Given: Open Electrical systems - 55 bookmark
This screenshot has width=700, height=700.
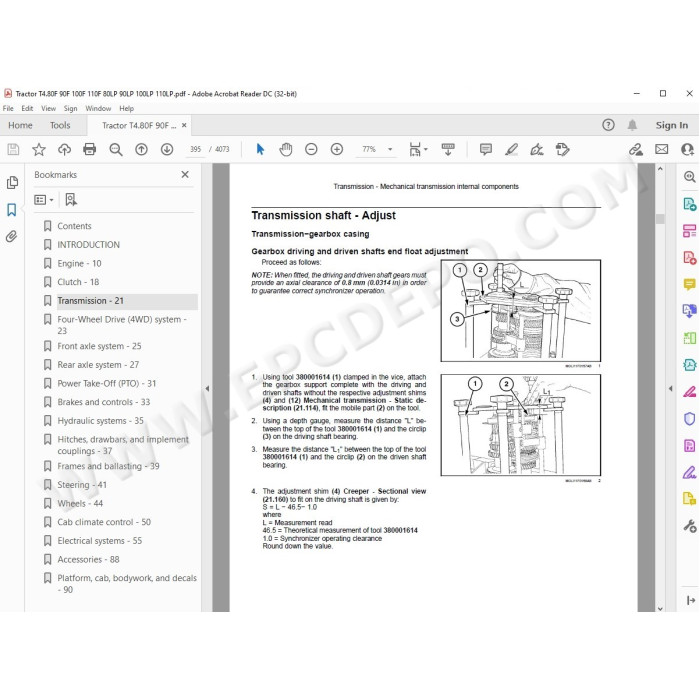Looking at the screenshot, I should pos(100,541).
